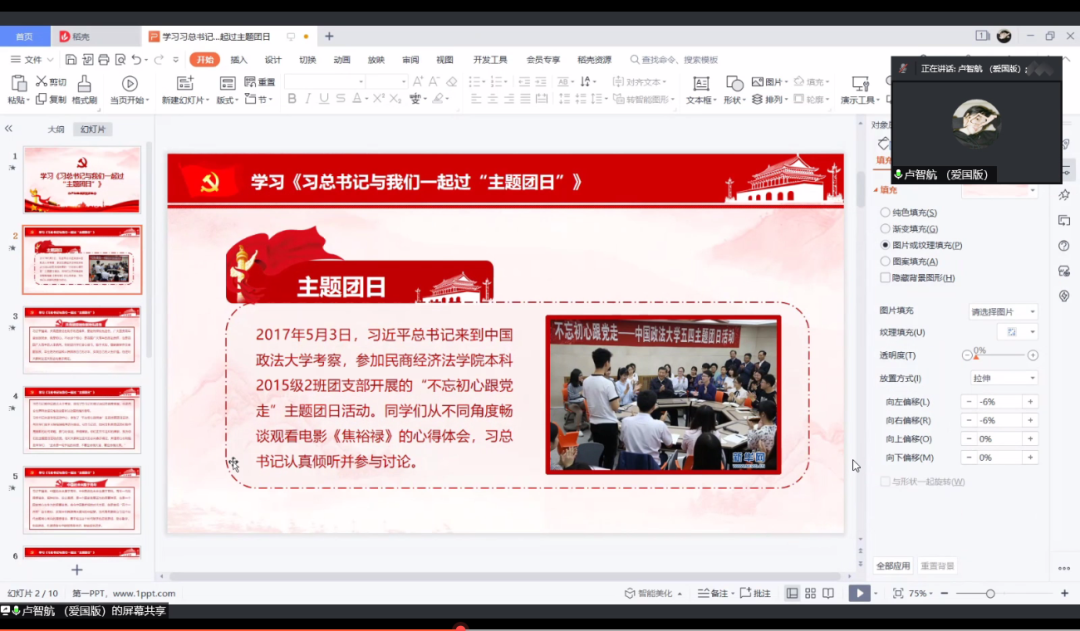Insert a text box using the 文本框 icon

[x=701, y=82]
